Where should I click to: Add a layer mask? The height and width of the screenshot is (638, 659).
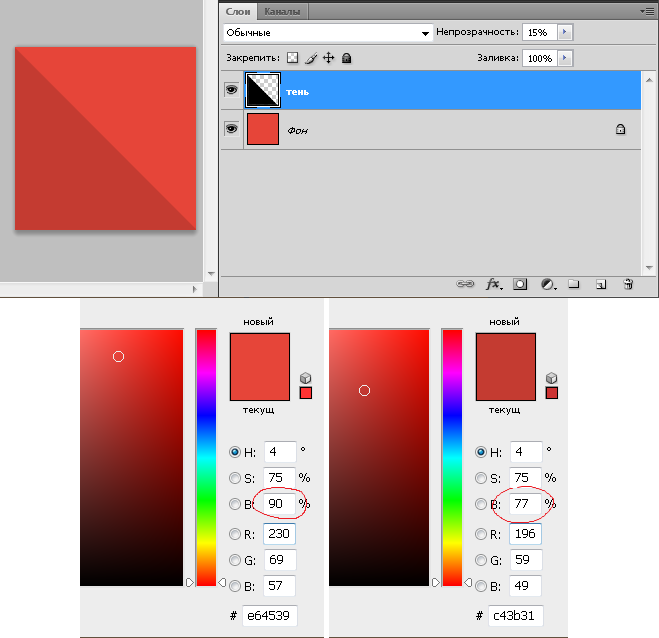pyautogui.click(x=520, y=284)
